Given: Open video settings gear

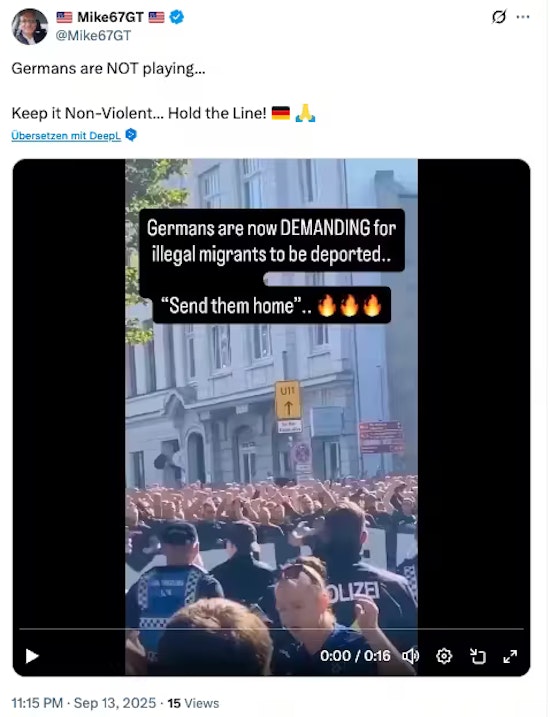Looking at the screenshot, I should pyautogui.click(x=444, y=656).
